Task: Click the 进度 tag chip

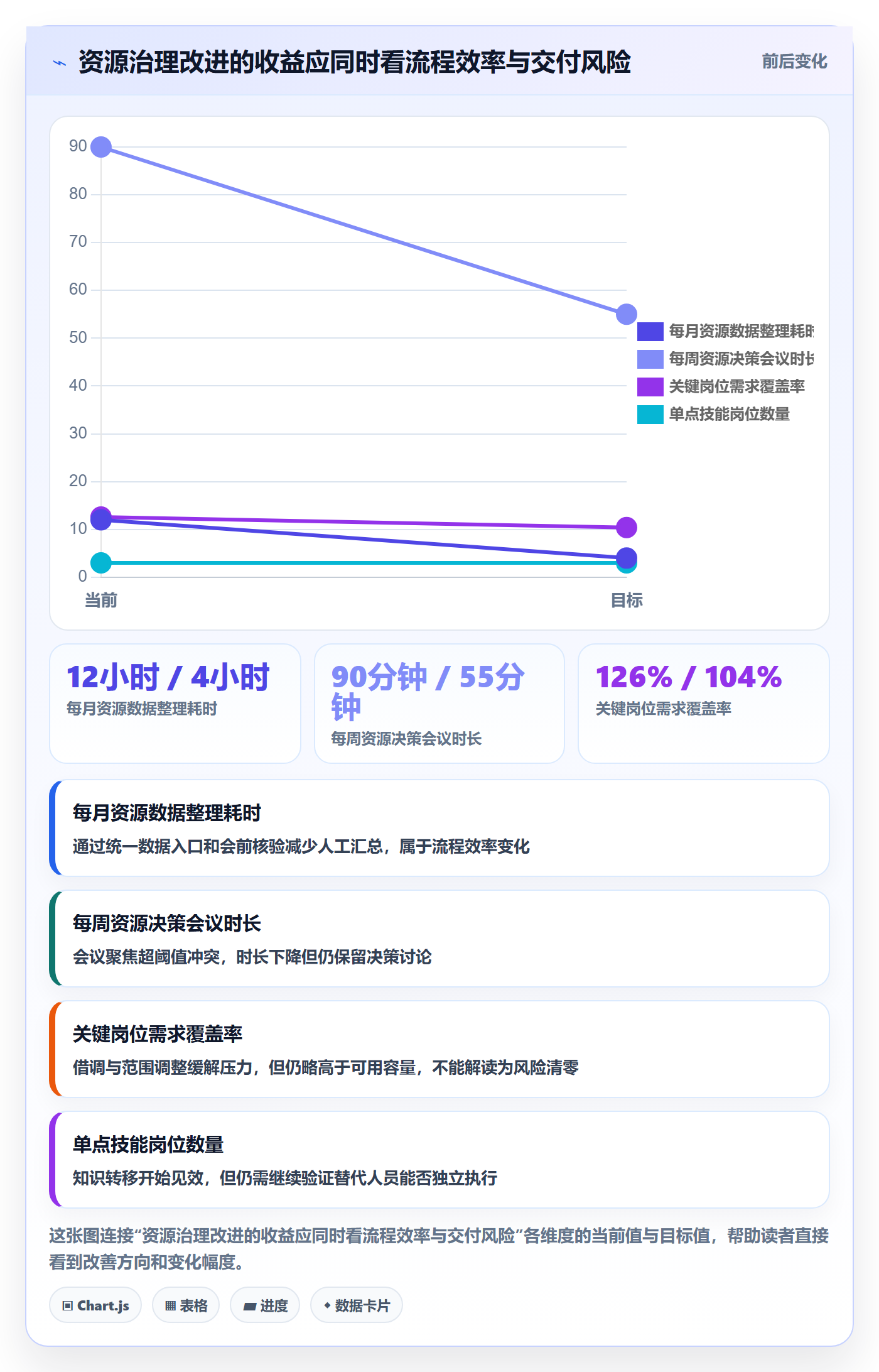Action: point(265,1305)
